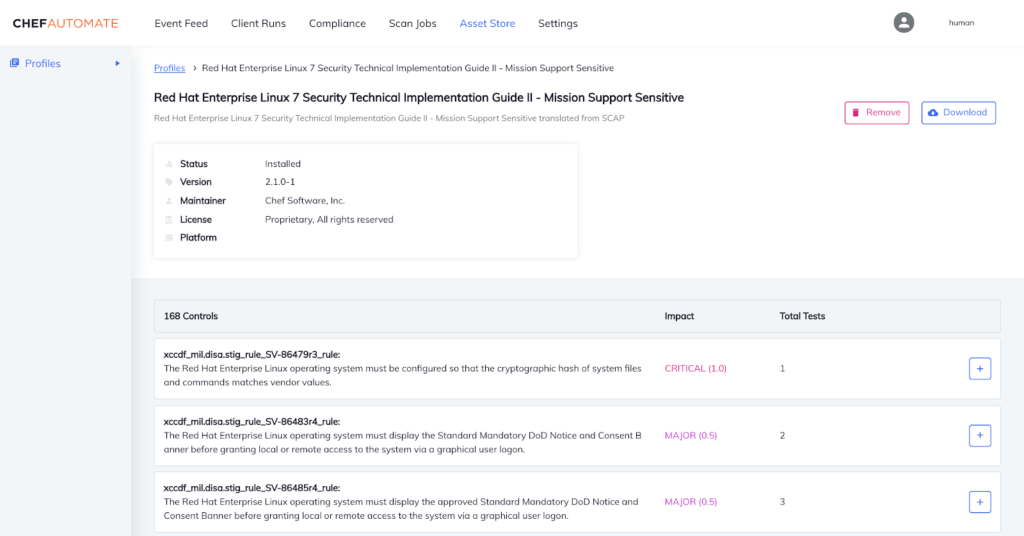Go to the Compliance tab
This screenshot has width=1024, height=536.
337,23
